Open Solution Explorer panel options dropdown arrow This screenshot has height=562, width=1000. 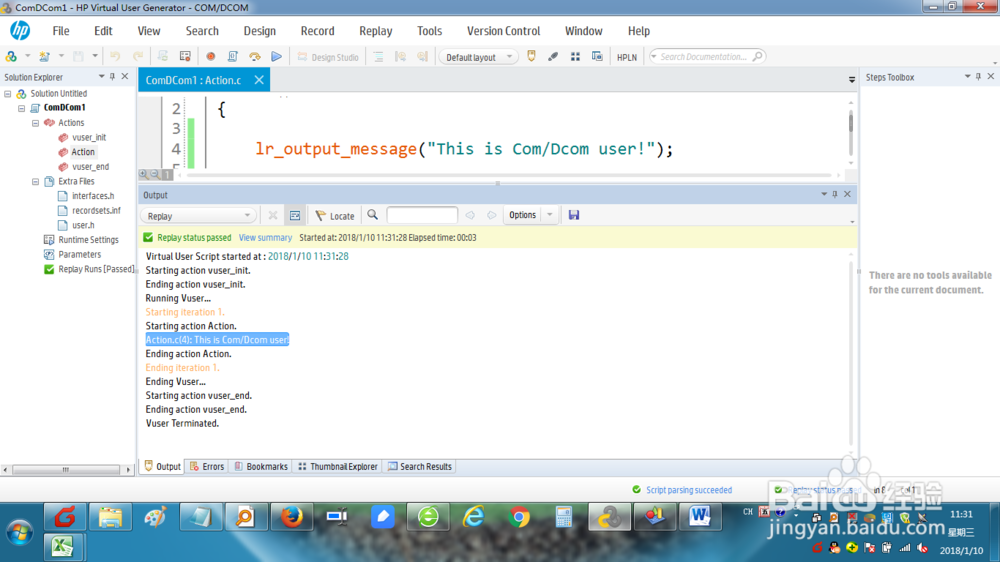pos(101,77)
